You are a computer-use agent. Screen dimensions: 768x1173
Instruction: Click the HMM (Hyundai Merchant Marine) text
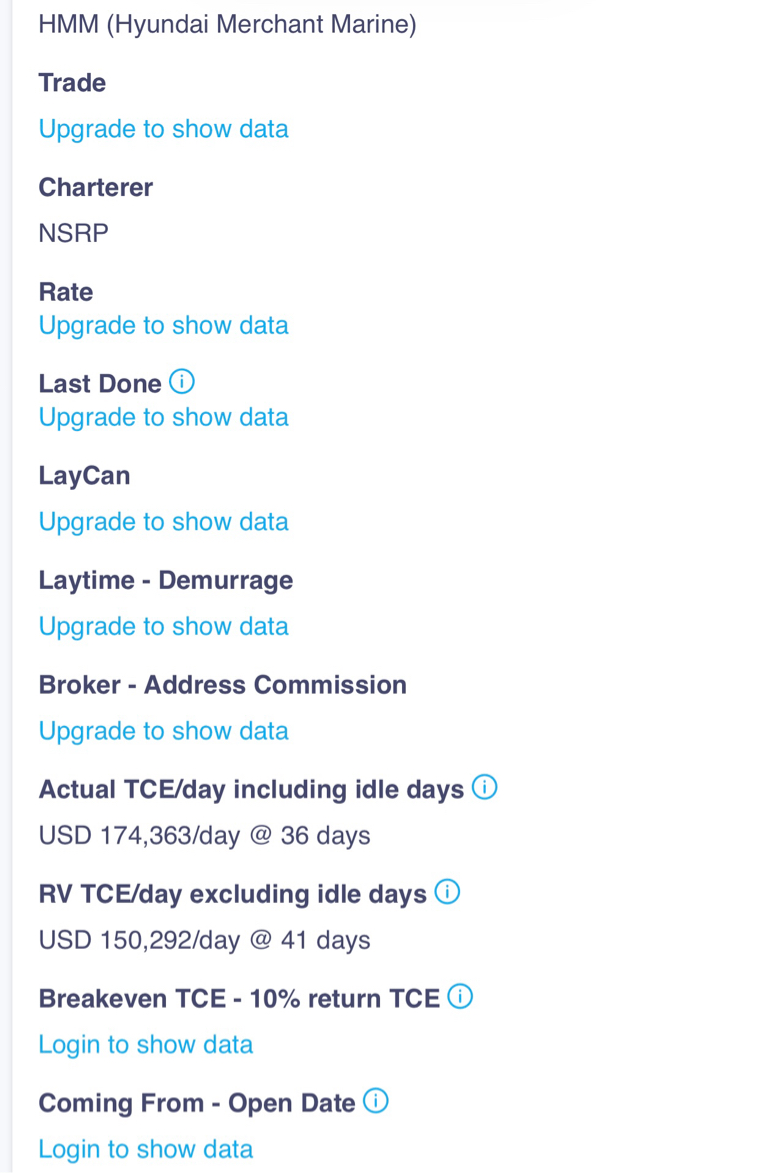point(227,24)
